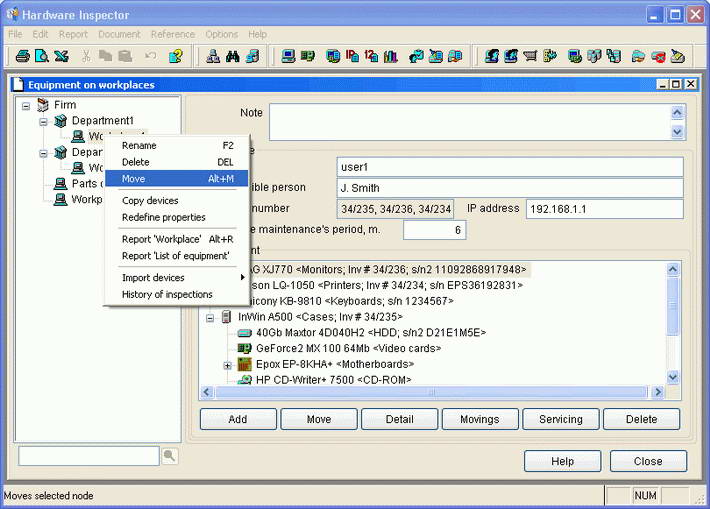Choose History of inspections menu entry
Image resolution: width=710 pixels, height=509 pixels.
pos(167,294)
